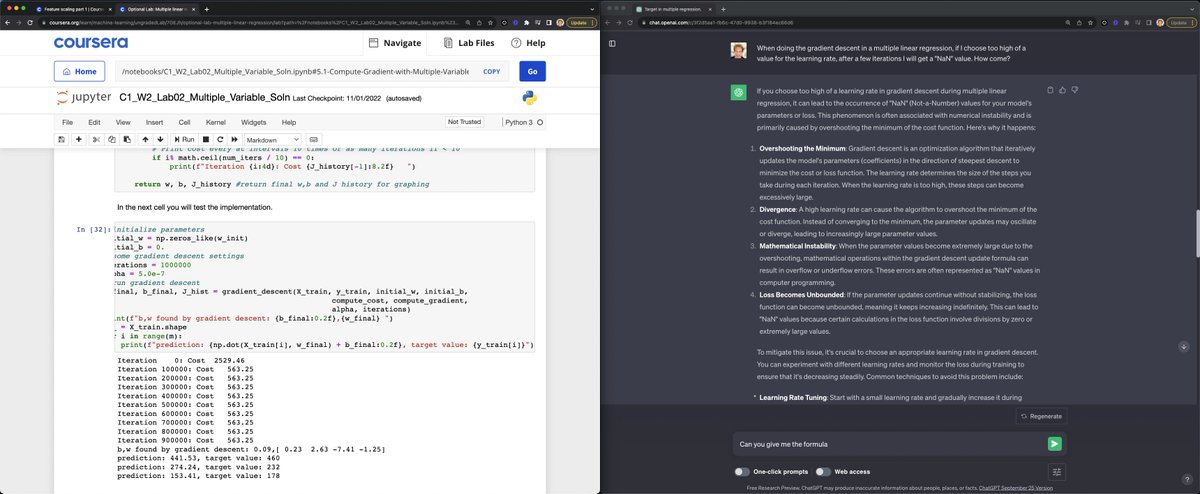Go back in the Coursera browser window
Image resolution: width=1200 pixels, height=494 pixels.
coord(8,22)
